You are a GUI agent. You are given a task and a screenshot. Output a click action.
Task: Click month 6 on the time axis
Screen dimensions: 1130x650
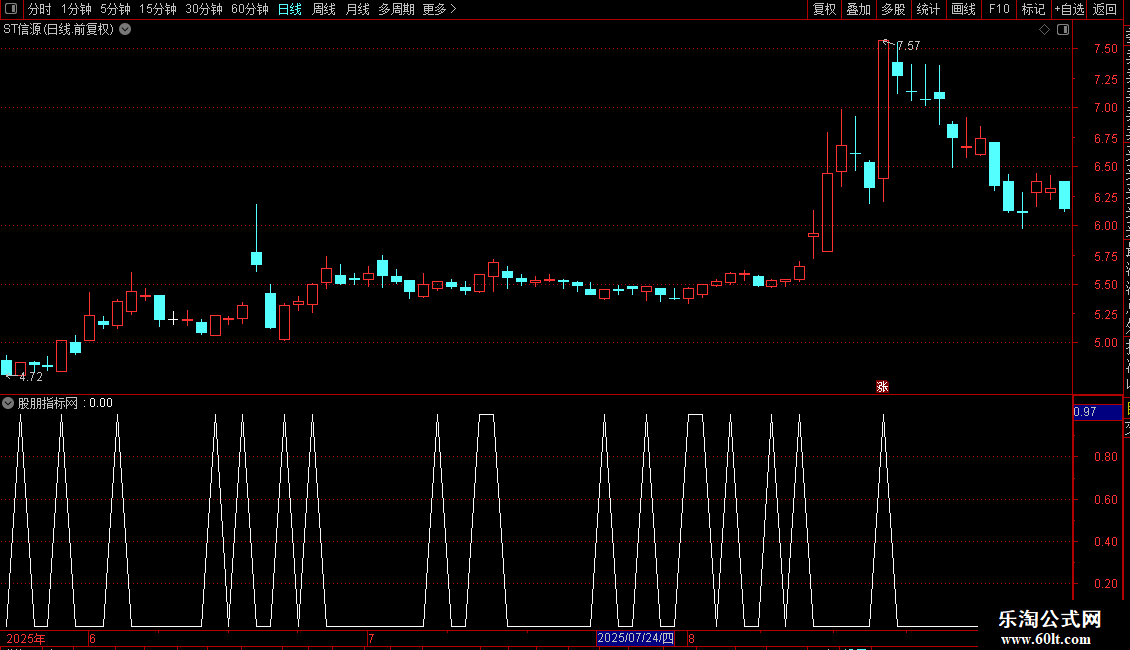92,638
